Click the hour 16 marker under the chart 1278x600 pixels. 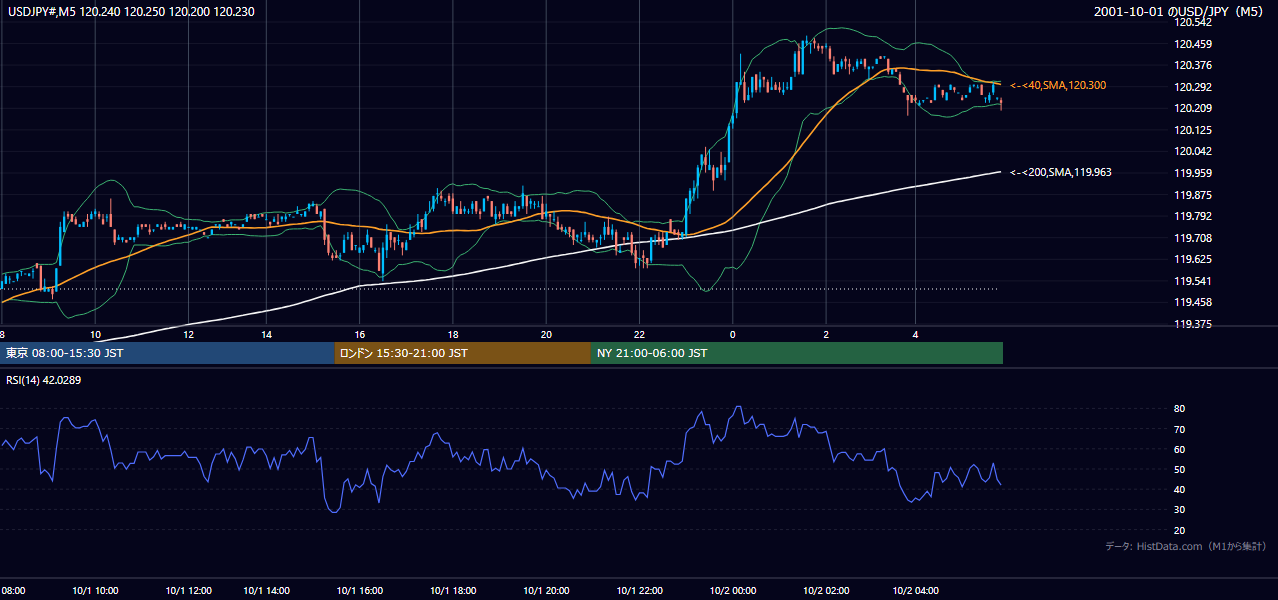pos(360,334)
